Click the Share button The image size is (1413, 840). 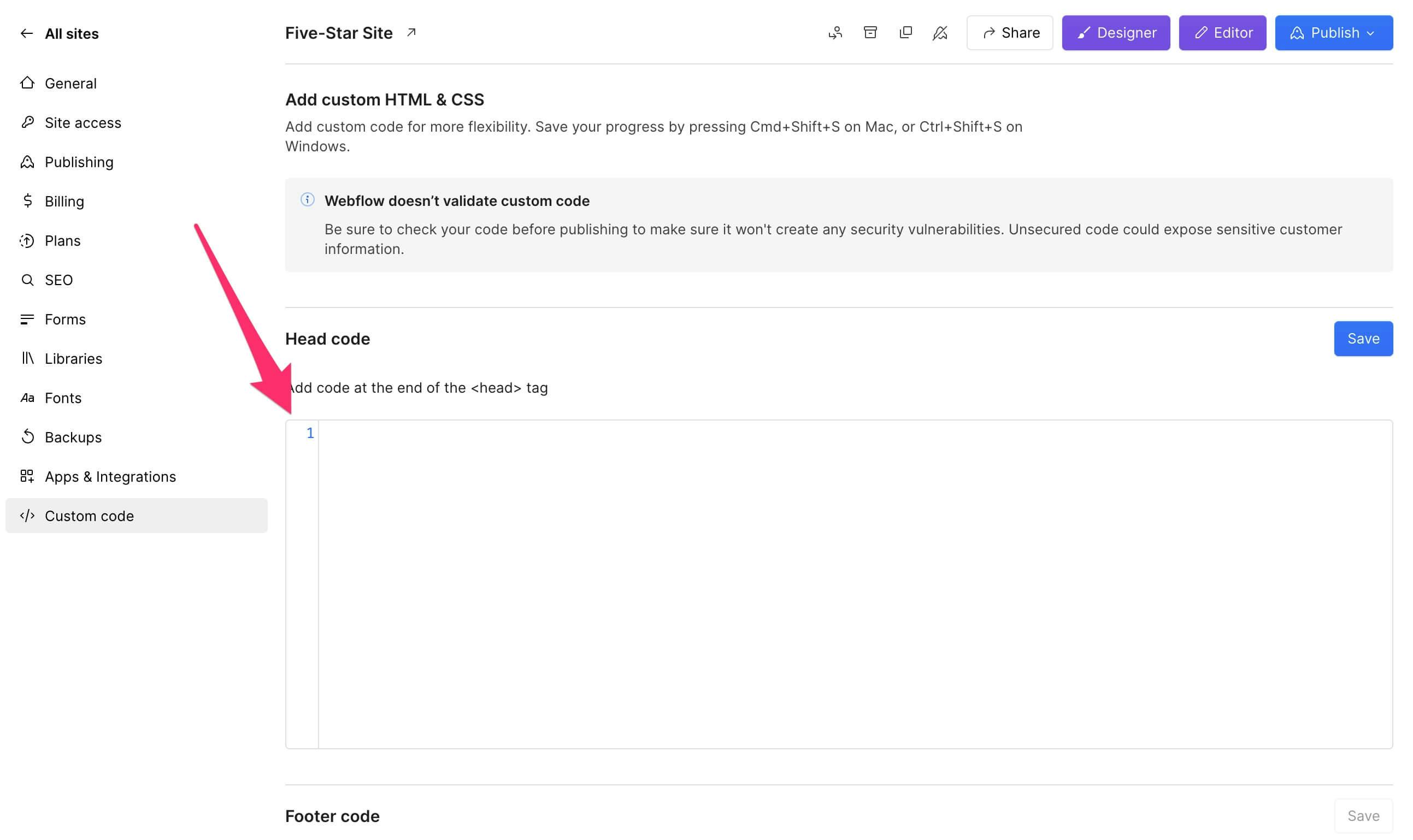click(x=1010, y=33)
